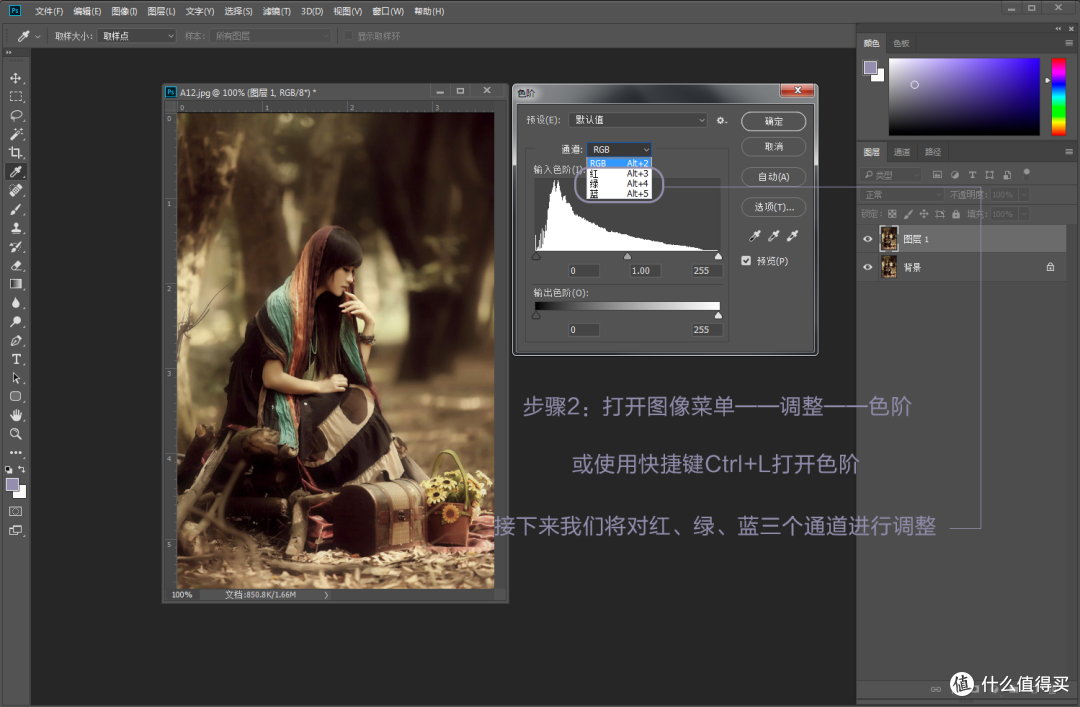Viewport: 1080px width, 707px height.
Task: Uncheck the 预览(P) preview checkbox
Action: click(x=746, y=260)
